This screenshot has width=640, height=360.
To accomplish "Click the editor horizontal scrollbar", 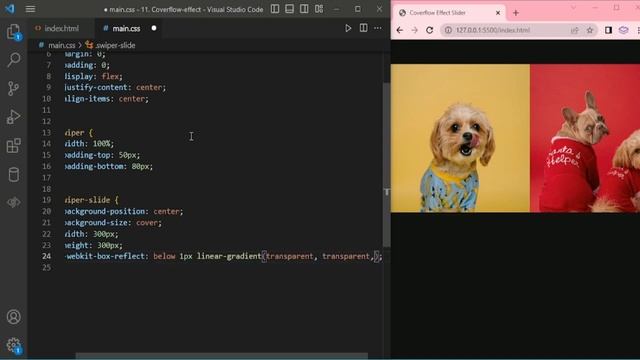I will (x=222, y=356).
